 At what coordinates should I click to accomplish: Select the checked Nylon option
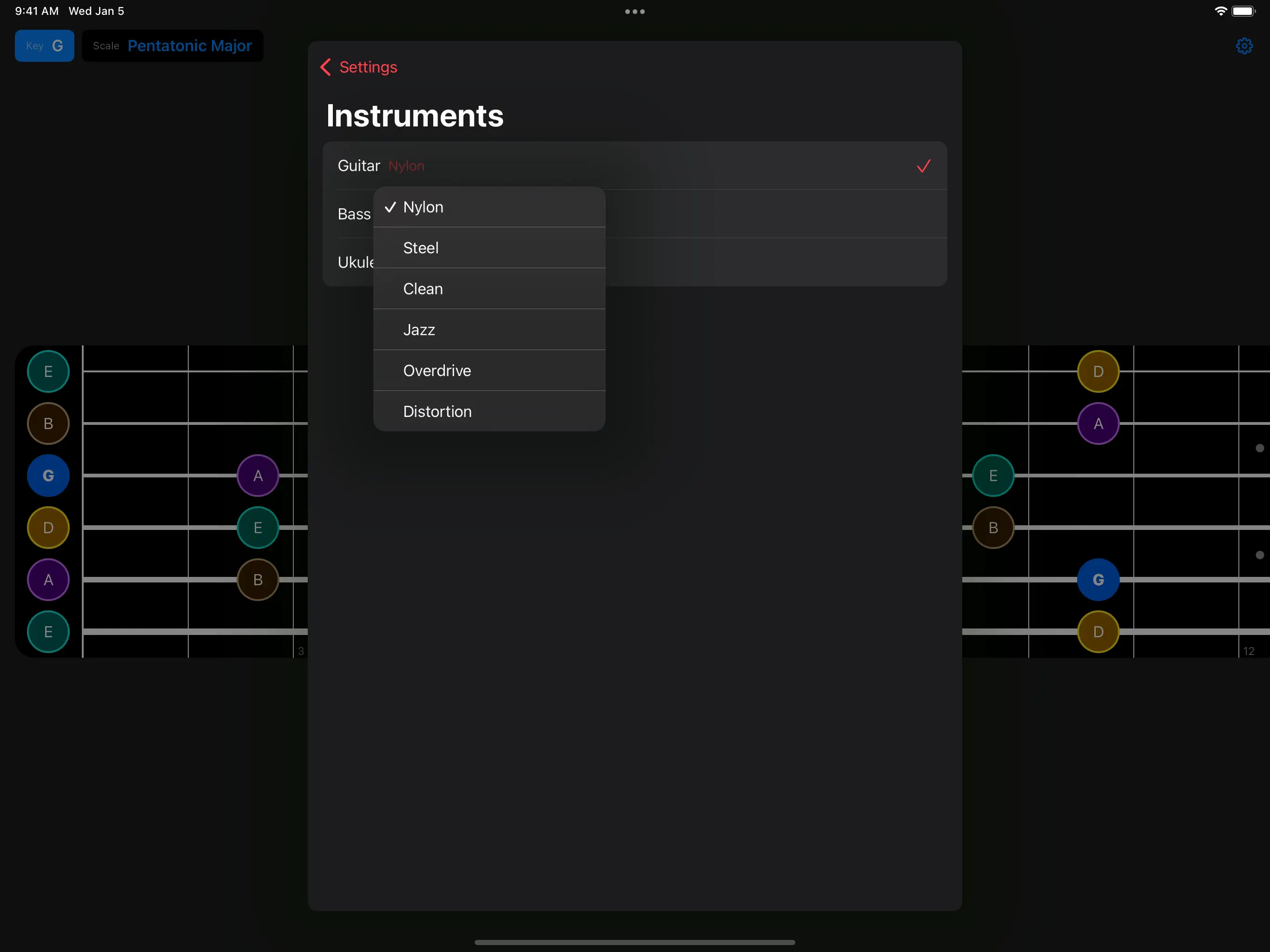[423, 207]
